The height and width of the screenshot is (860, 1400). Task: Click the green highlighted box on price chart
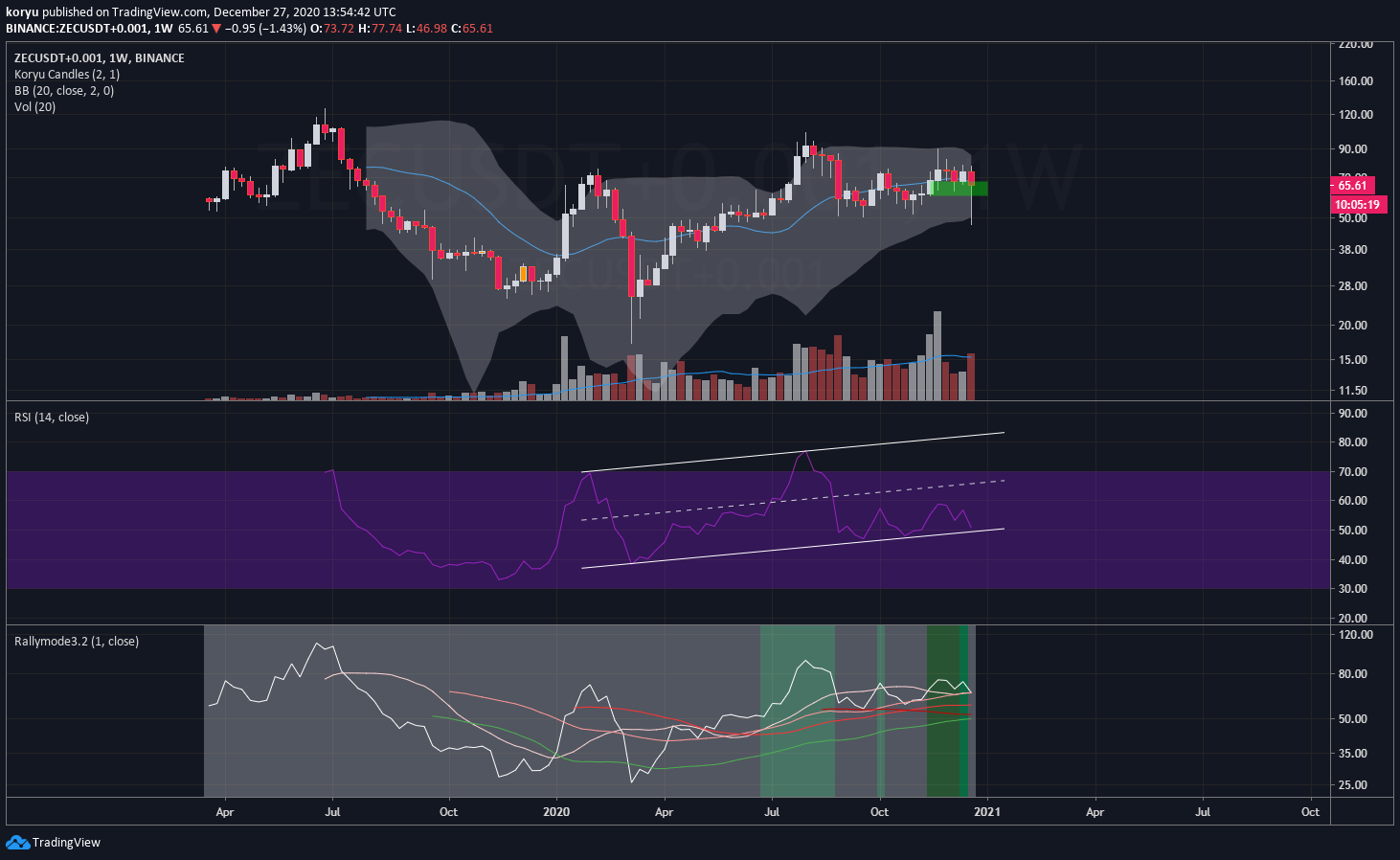tap(959, 188)
